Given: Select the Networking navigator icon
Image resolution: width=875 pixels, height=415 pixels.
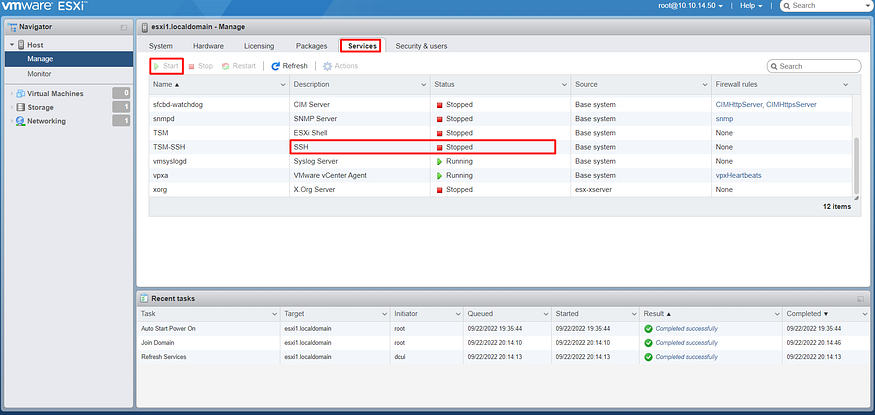Looking at the screenshot, I should click(21, 121).
